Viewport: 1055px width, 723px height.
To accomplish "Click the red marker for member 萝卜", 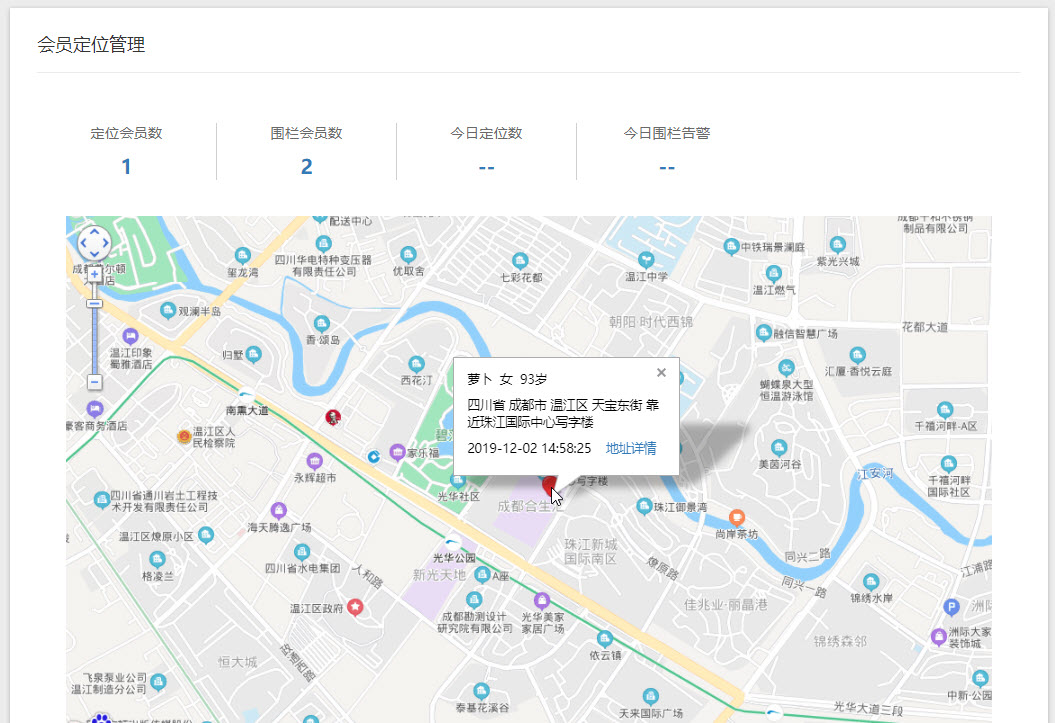I will (x=551, y=487).
